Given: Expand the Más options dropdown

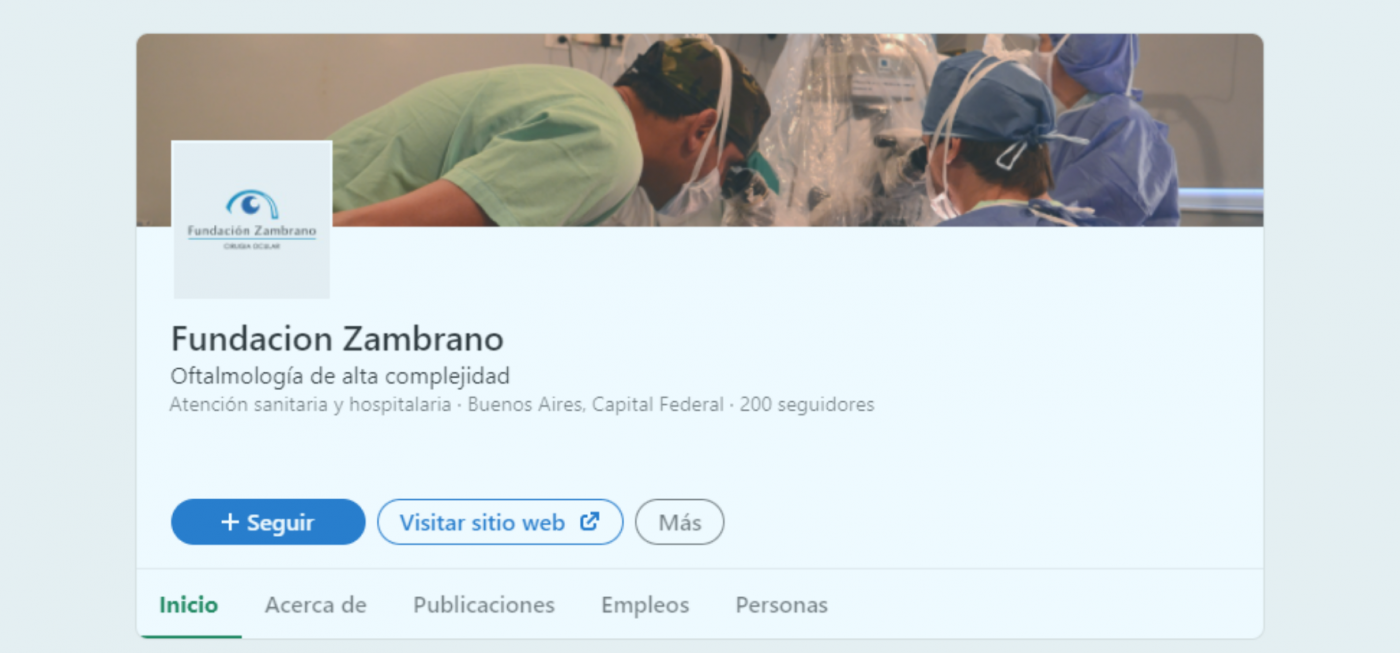Looking at the screenshot, I should pos(680,522).
